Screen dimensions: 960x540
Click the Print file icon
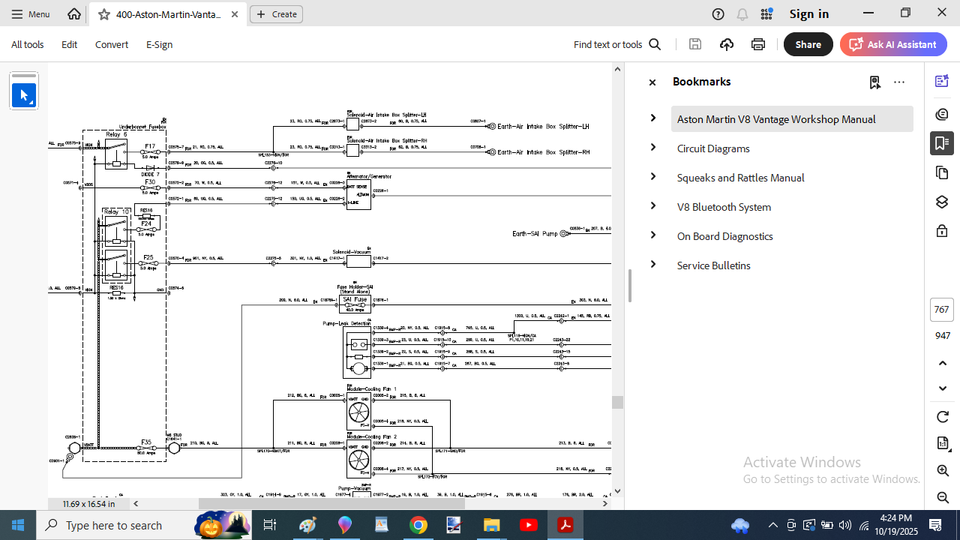click(x=758, y=44)
